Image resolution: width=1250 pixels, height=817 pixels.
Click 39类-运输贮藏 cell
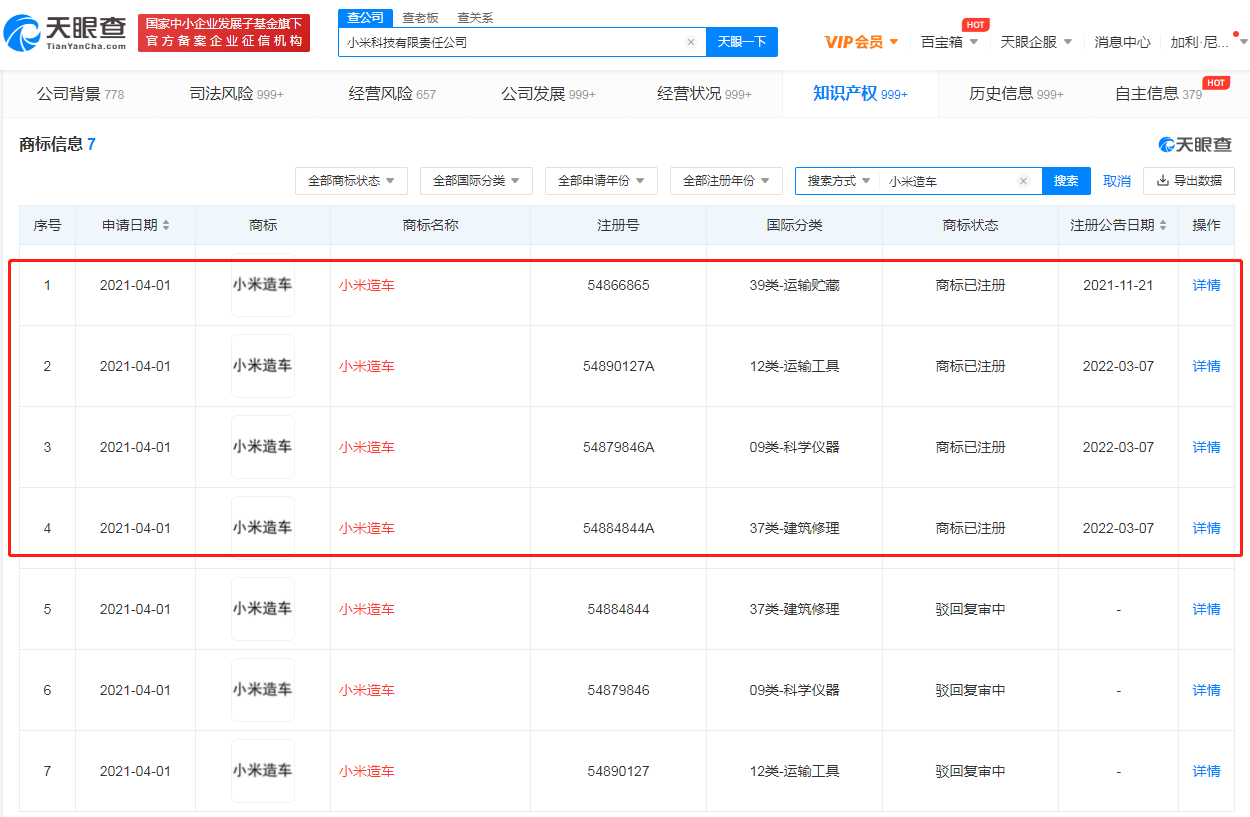(794, 285)
